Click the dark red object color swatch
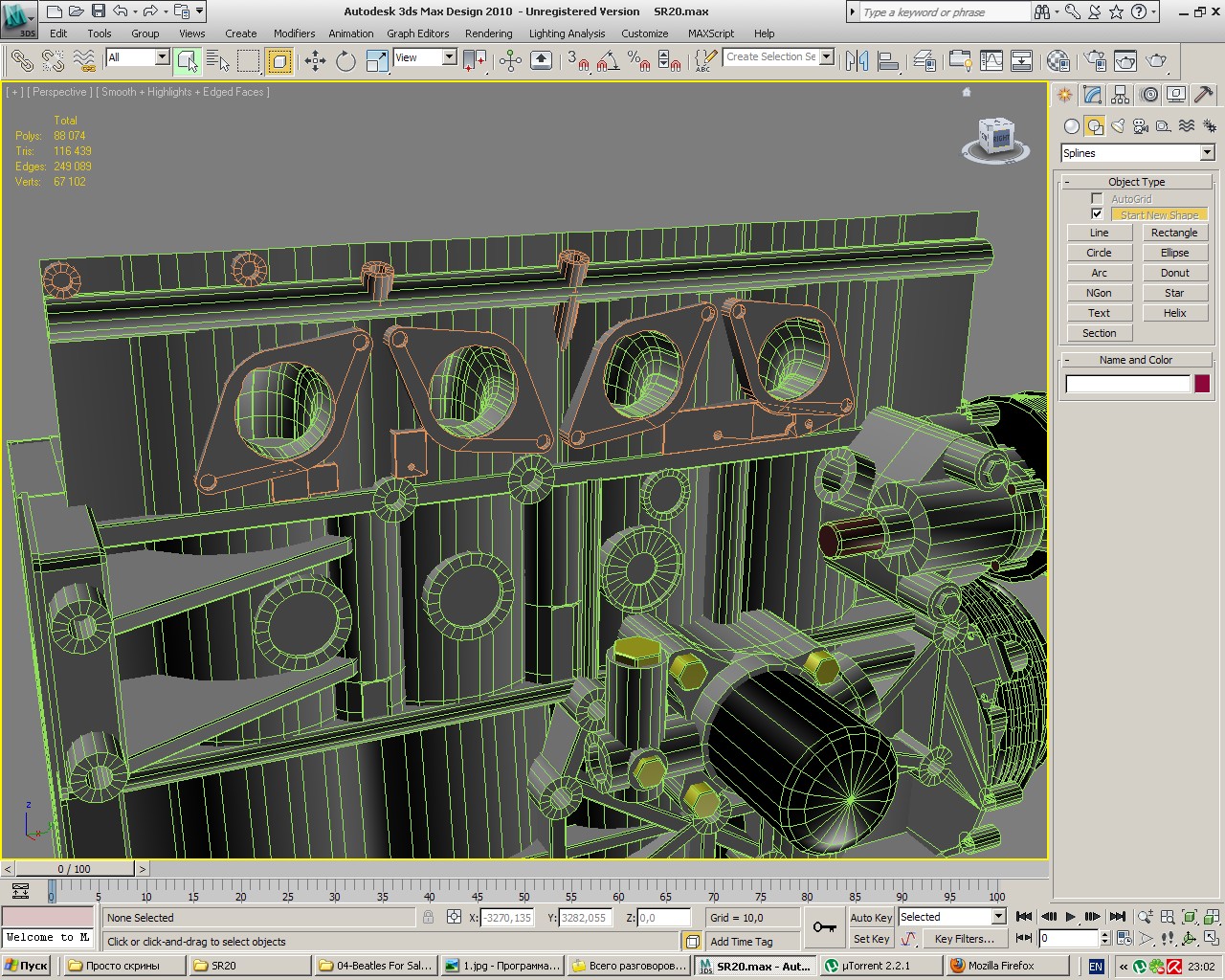 tap(1202, 384)
